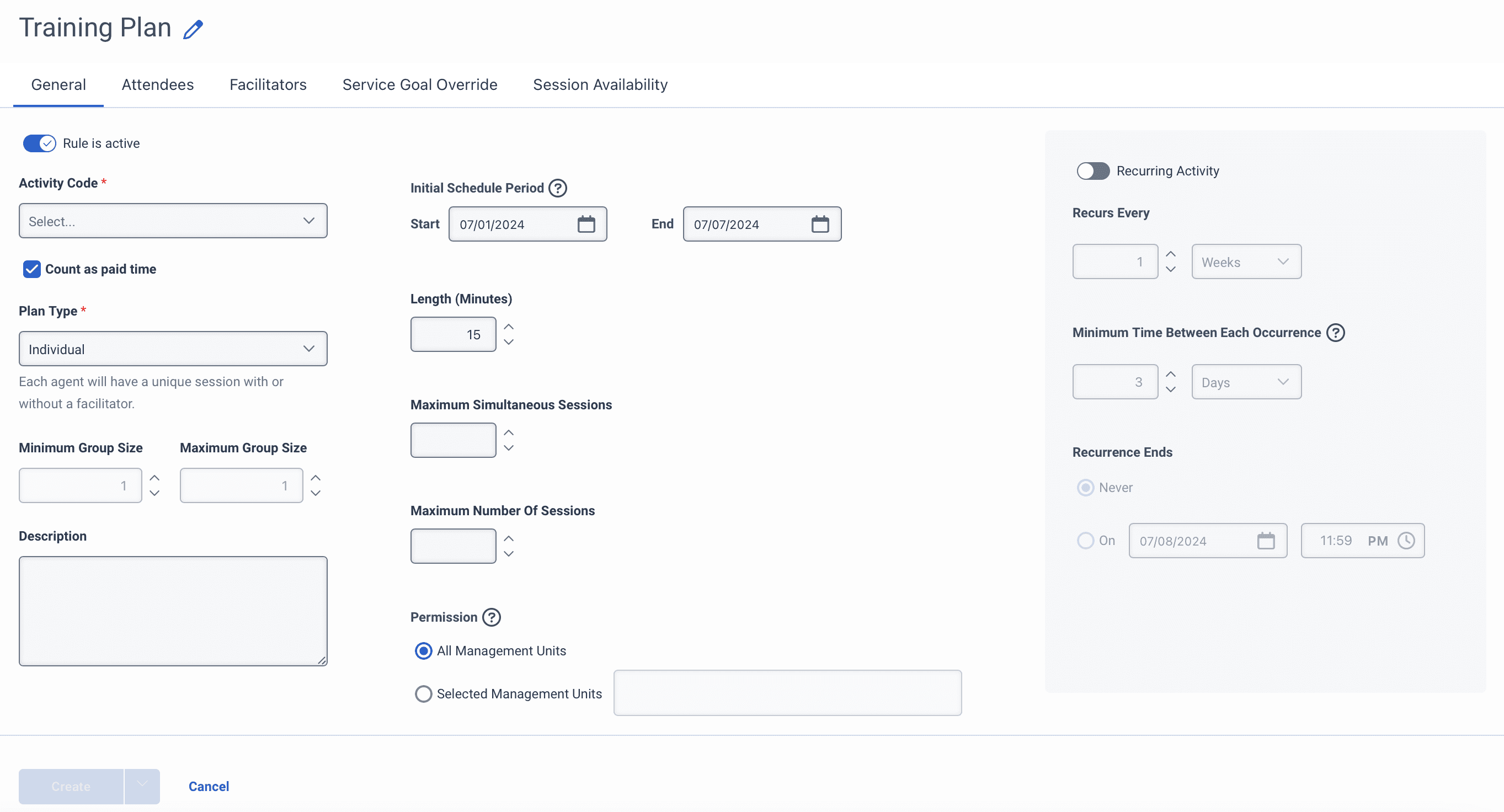
Task: Uncheck Count as paid time
Action: tap(31, 269)
